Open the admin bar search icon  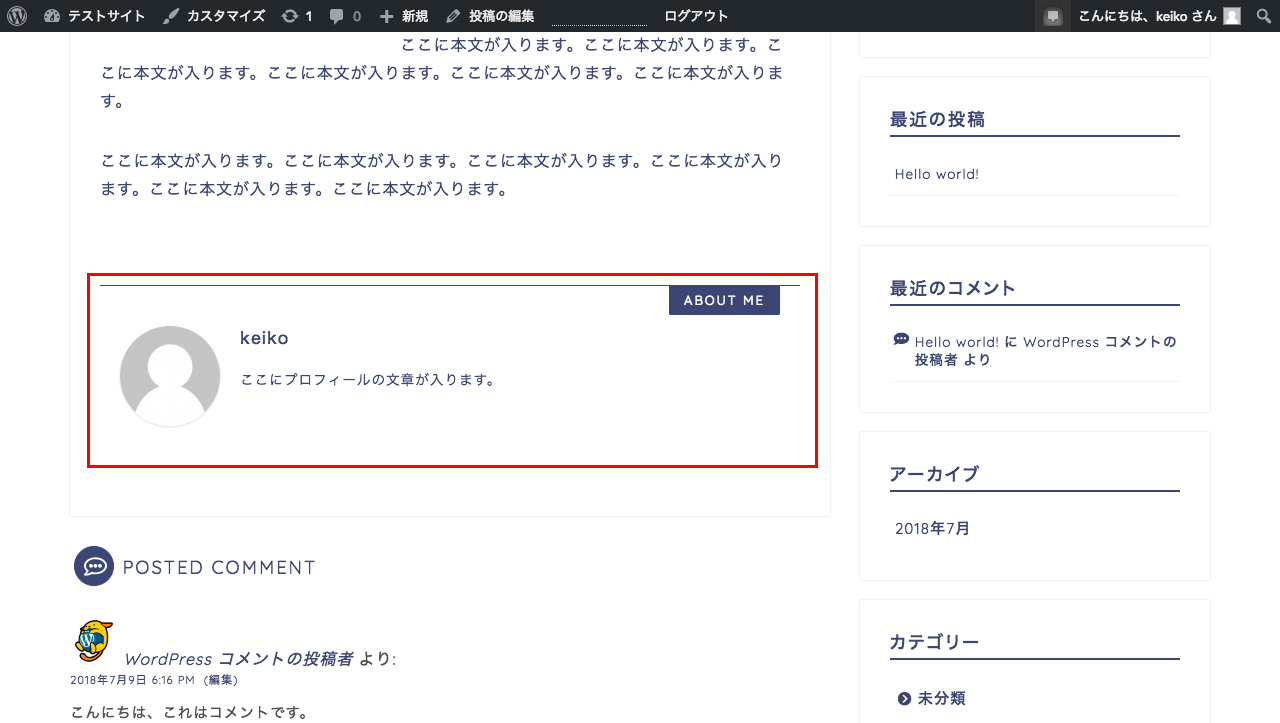click(1263, 16)
